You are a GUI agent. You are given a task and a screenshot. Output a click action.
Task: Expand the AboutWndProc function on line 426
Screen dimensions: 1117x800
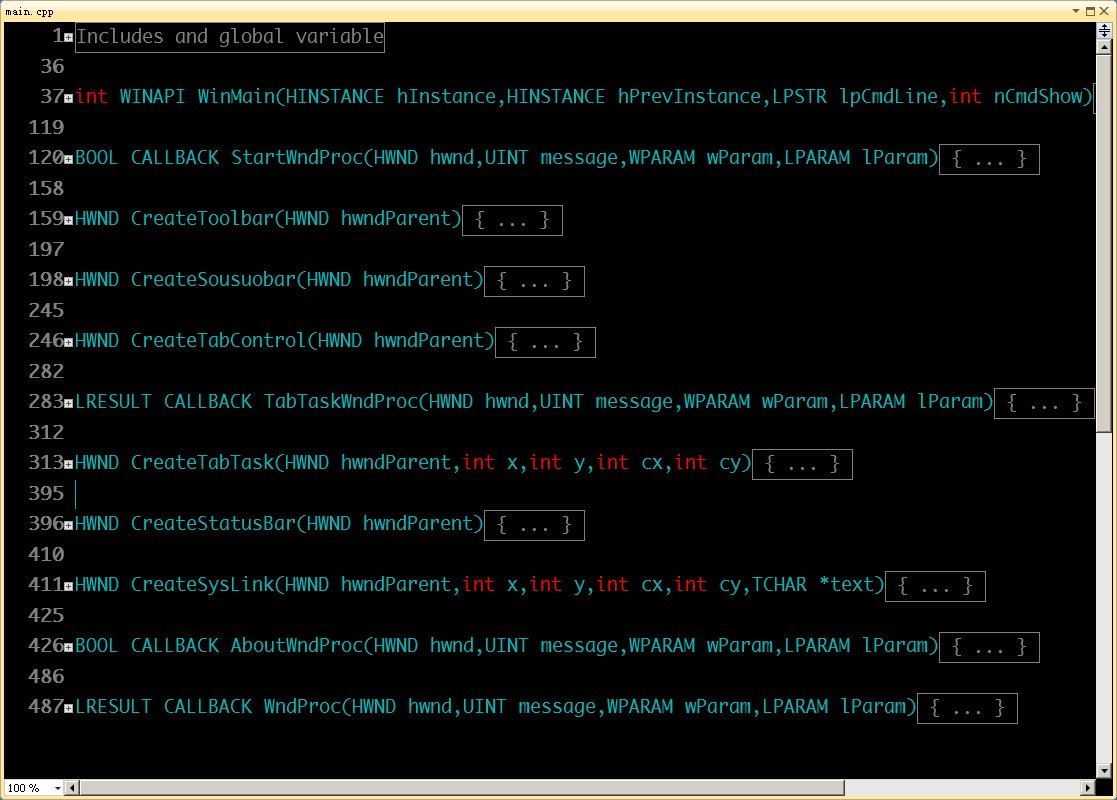[x=68, y=648]
